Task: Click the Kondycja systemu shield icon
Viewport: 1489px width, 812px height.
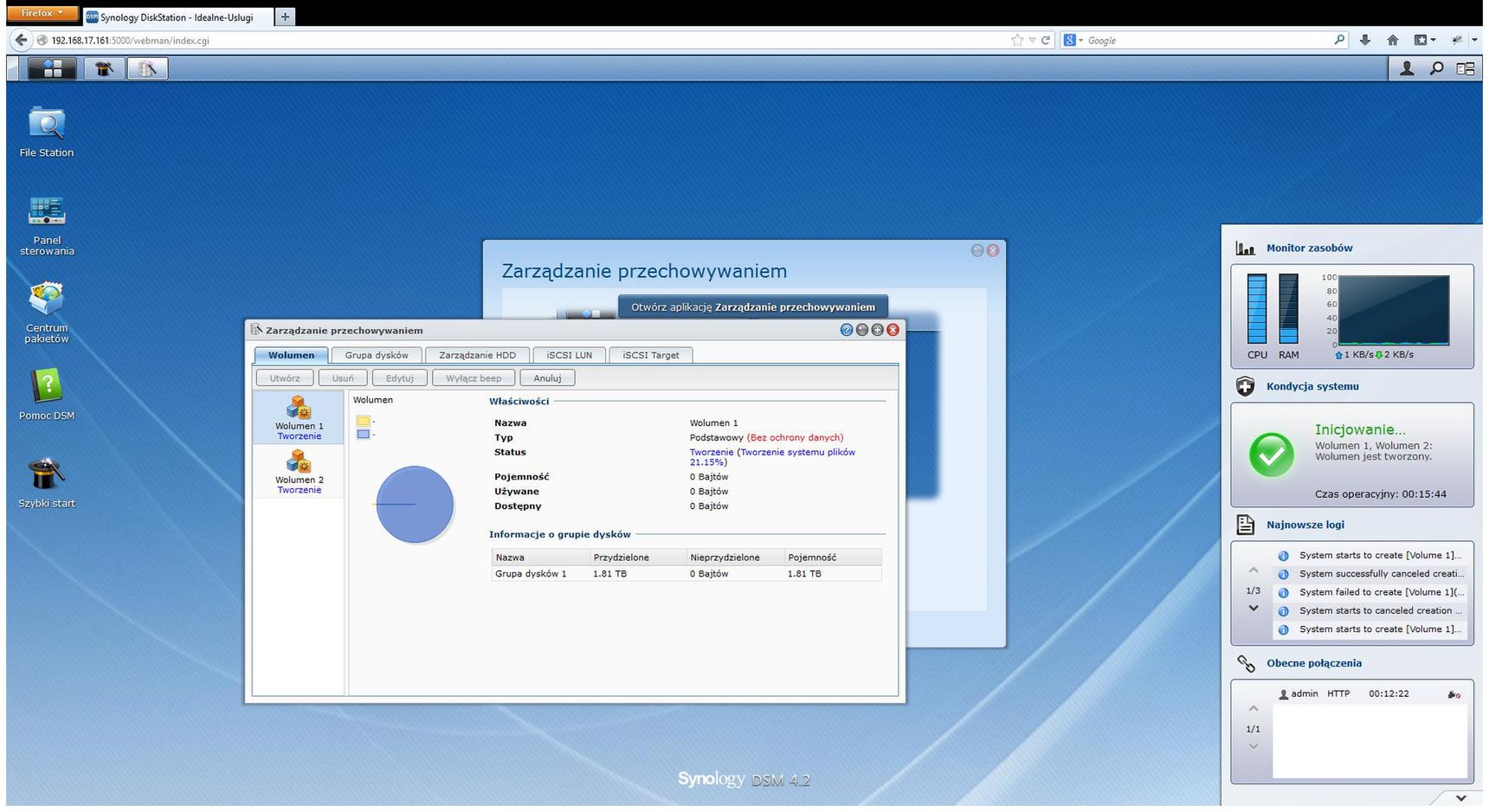Action: [x=1246, y=387]
